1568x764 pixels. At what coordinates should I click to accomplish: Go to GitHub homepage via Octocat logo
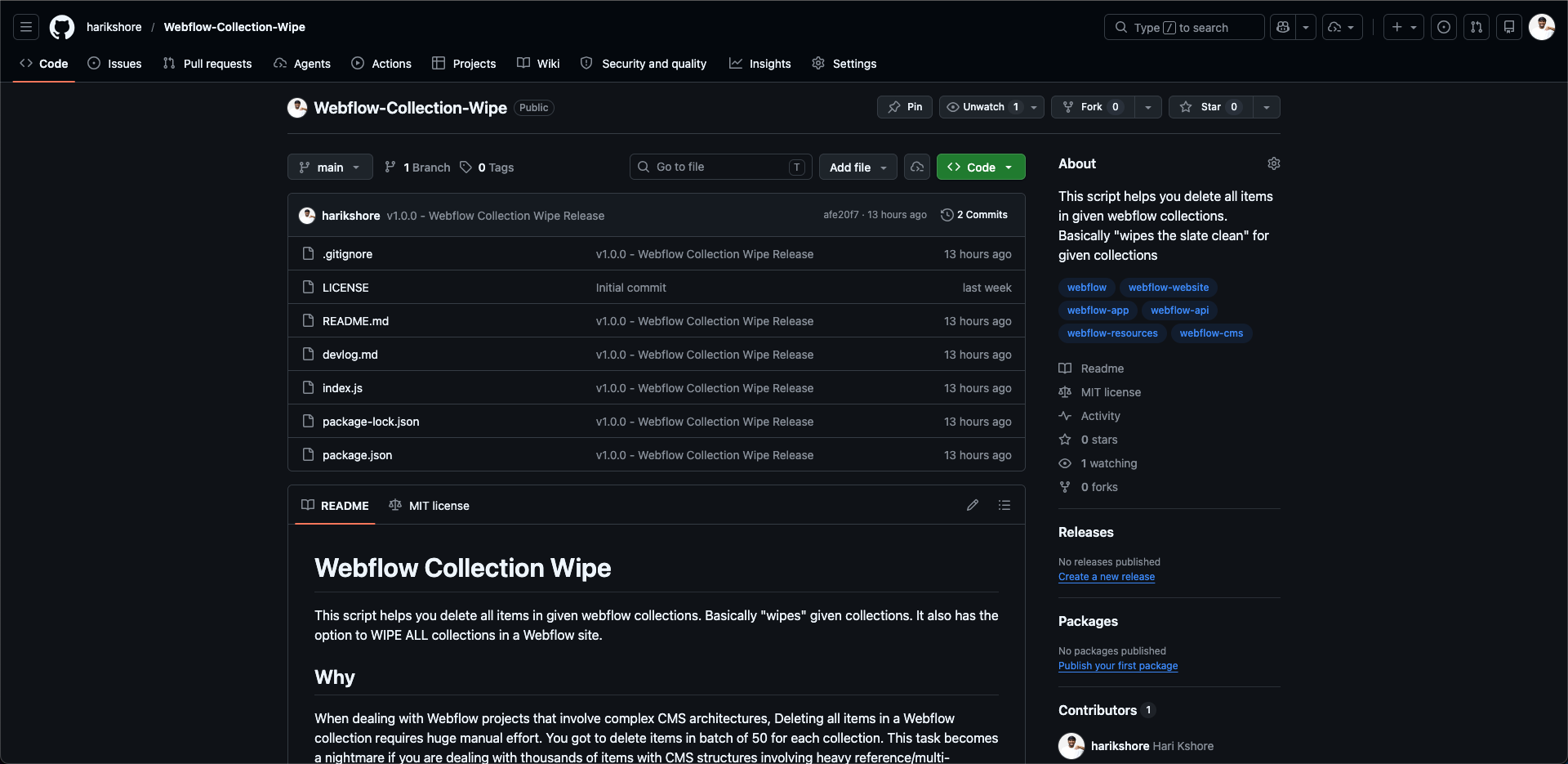coord(62,27)
